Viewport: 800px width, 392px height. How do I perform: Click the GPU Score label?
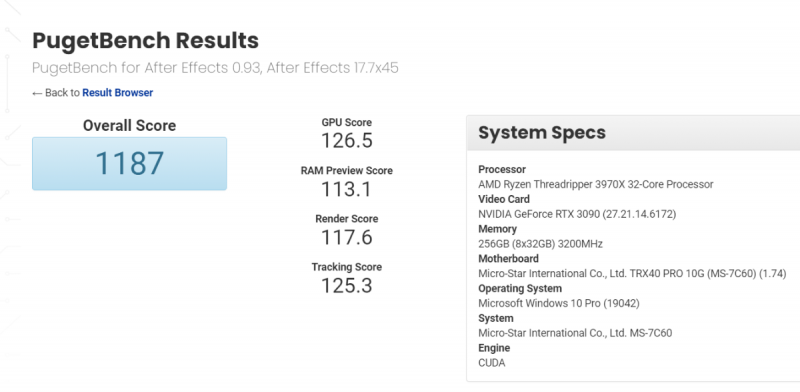click(347, 122)
